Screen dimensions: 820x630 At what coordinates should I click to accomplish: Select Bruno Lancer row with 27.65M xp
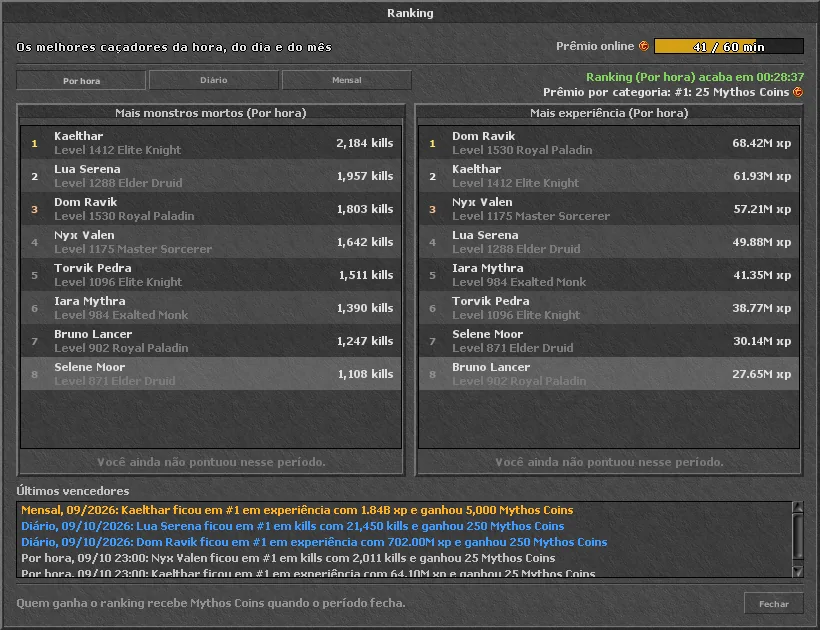609,373
